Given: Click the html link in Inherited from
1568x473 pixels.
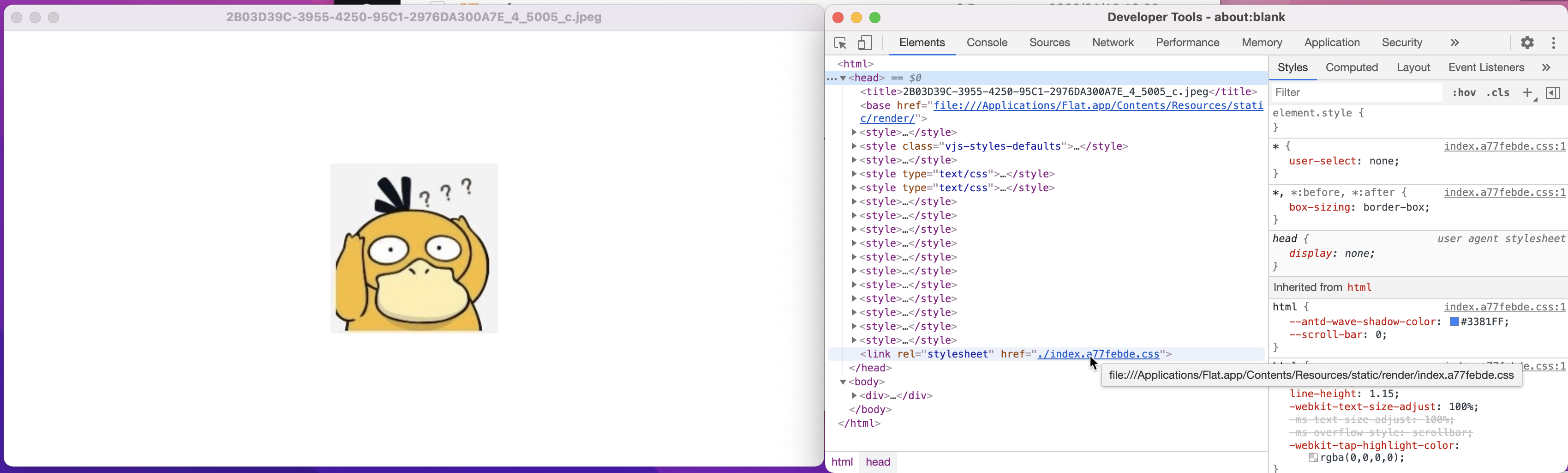Looking at the screenshot, I should 1359,288.
